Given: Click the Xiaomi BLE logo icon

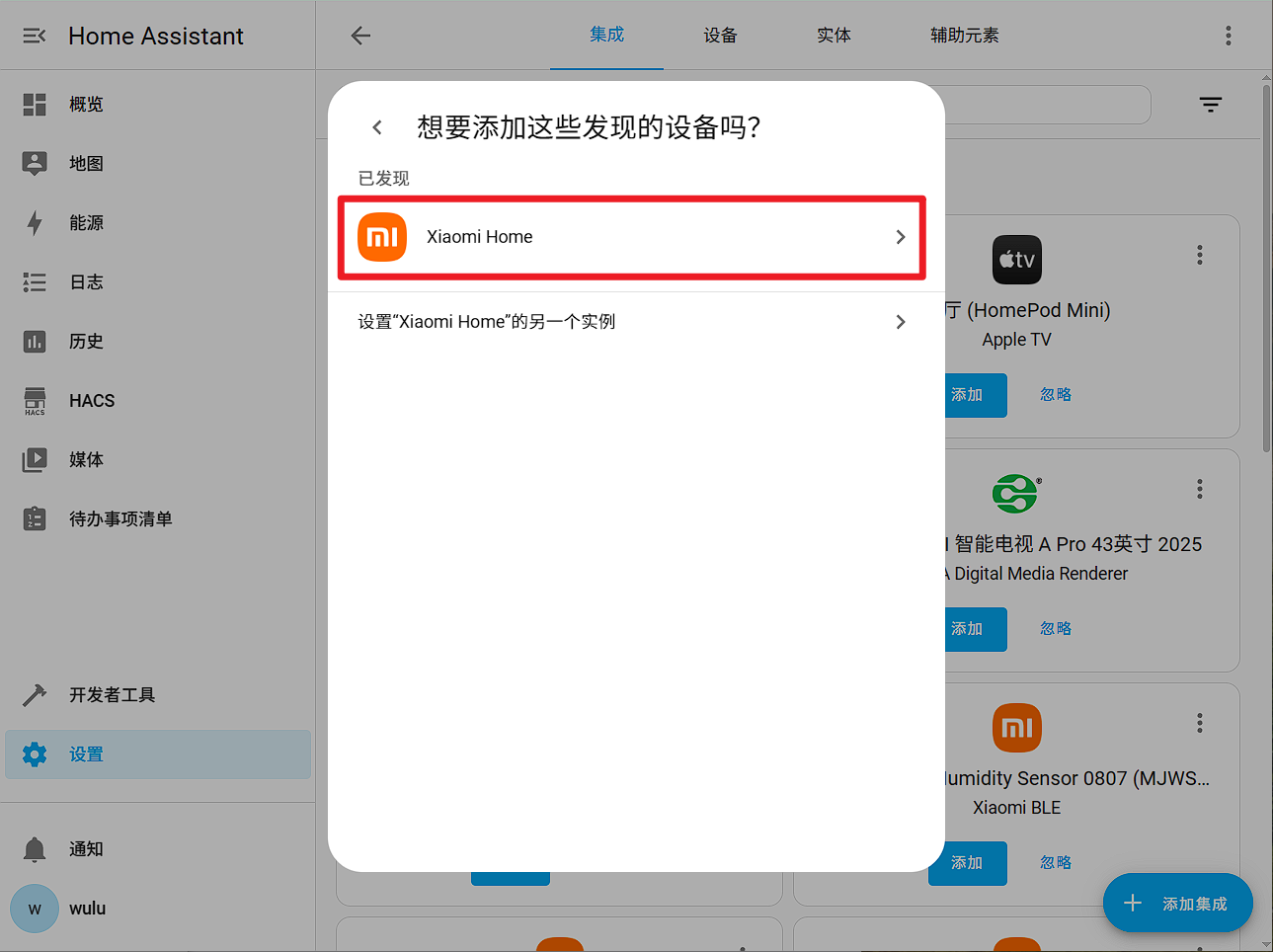Looking at the screenshot, I should coord(1016,728).
